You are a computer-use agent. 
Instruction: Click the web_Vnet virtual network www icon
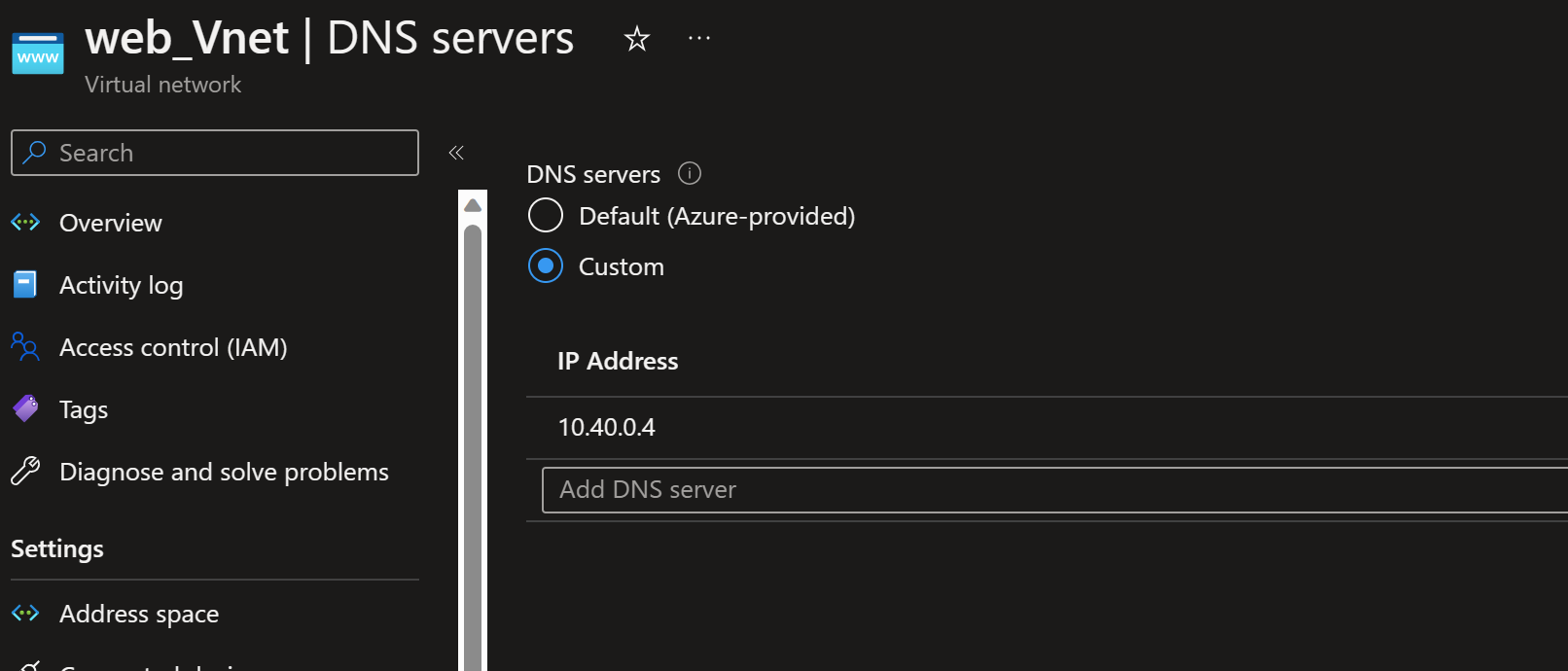38,53
